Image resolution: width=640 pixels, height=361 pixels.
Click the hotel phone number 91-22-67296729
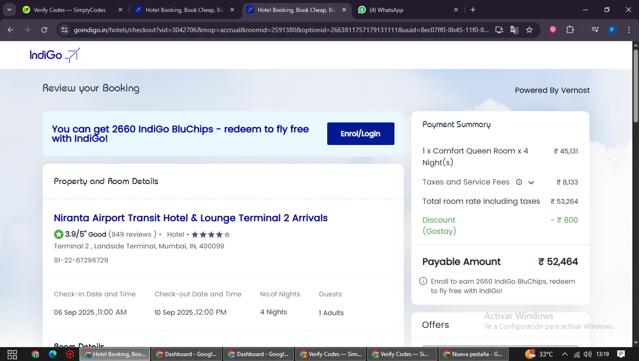click(81, 261)
